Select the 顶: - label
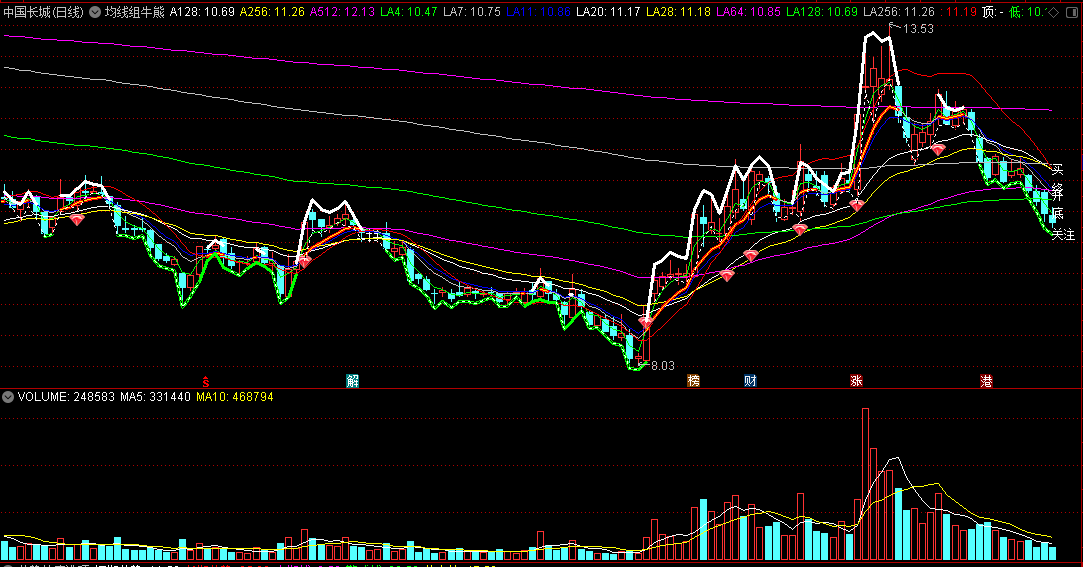The height and width of the screenshot is (567, 1083). 993,12
